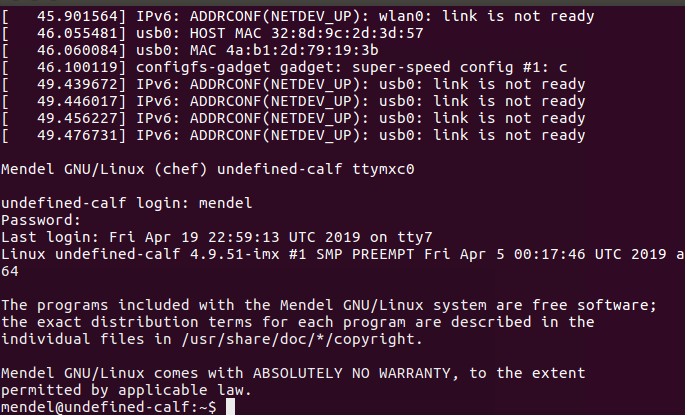This screenshot has height=415, width=685.
Task: Click the timestamp 49.439672
Action: pos(77,84)
